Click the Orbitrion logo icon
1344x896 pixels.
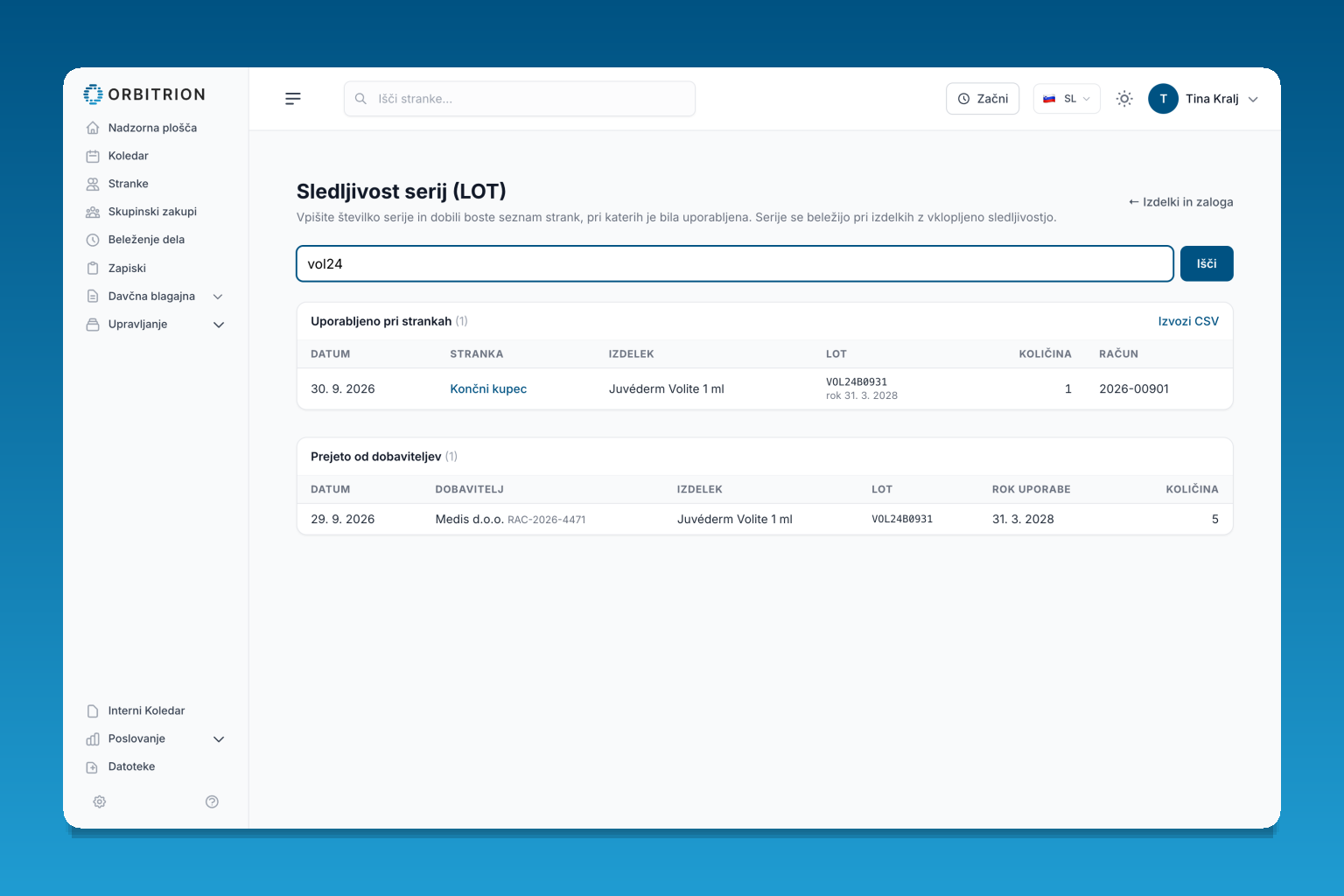click(93, 94)
